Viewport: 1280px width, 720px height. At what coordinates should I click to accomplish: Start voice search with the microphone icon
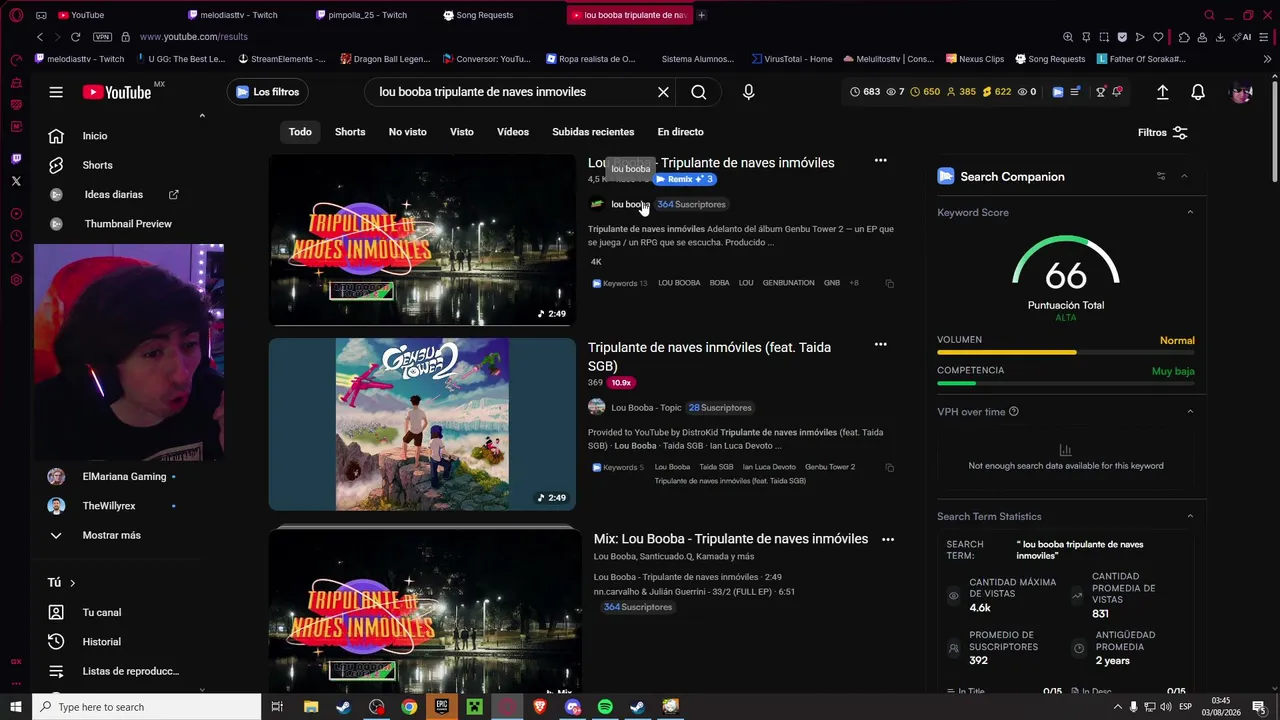coord(749,92)
